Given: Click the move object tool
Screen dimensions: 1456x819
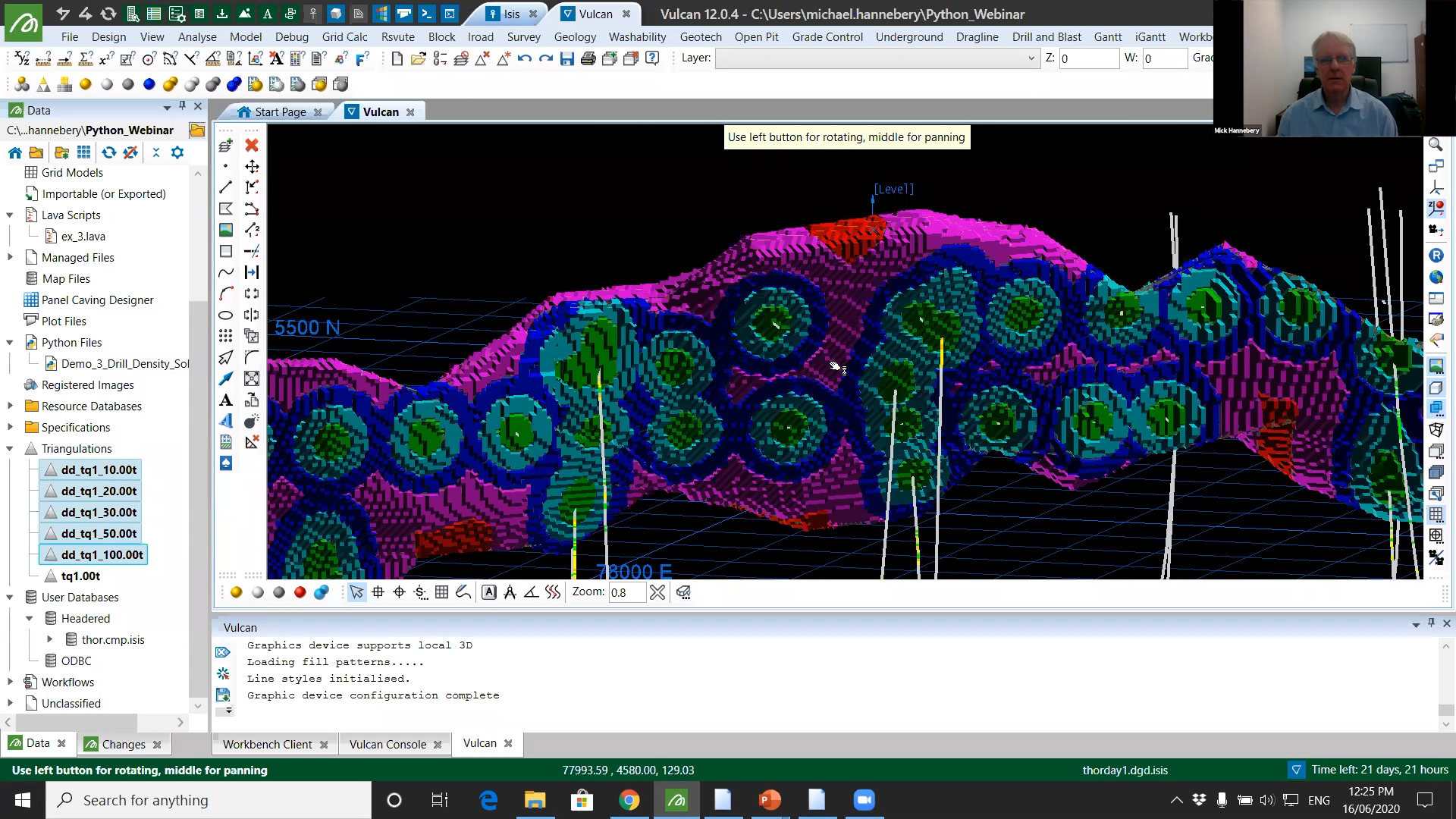Looking at the screenshot, I should click(x=252, y=166).
